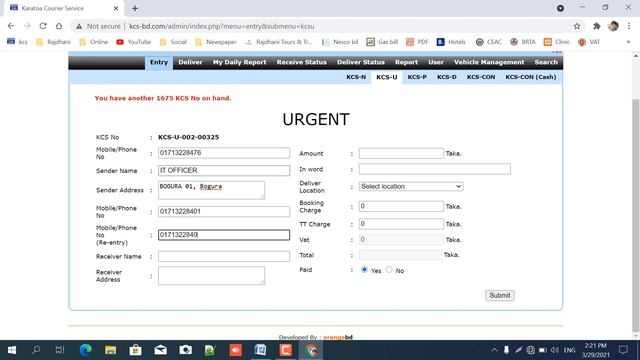This screenshot has width=640, height=360.
Task: Open the Chrome three-dot menu
Action: [x=629, y=26]
